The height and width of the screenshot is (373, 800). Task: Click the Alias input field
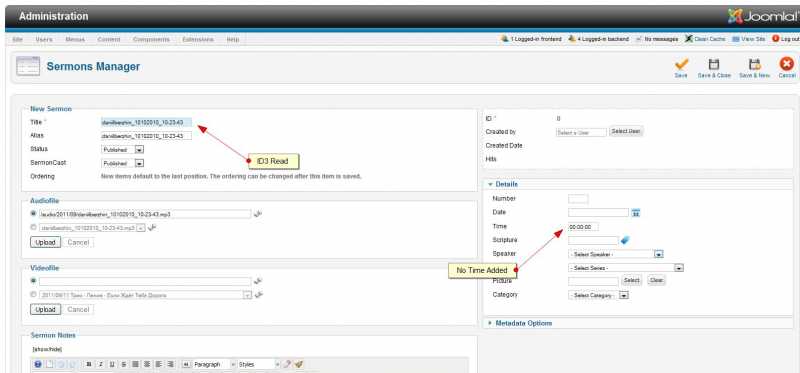point(146,136)
